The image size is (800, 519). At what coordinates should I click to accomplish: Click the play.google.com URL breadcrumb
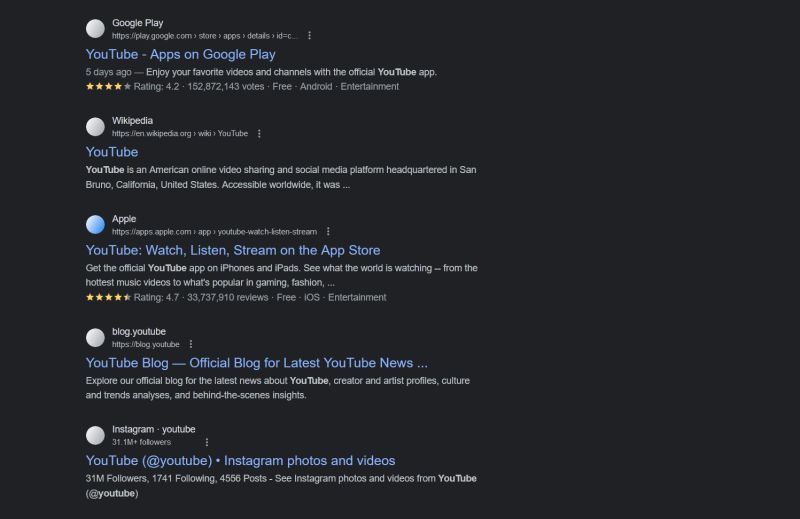click(204, 36)
